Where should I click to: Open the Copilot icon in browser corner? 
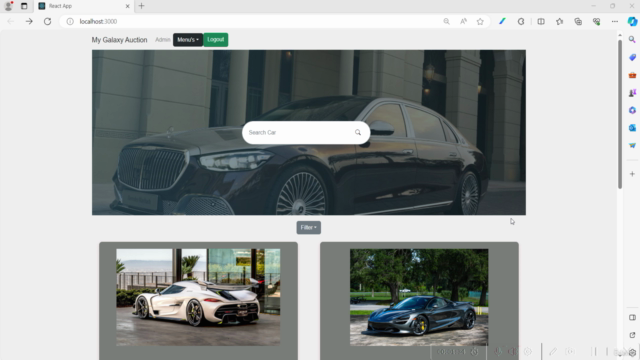point(632,21)
